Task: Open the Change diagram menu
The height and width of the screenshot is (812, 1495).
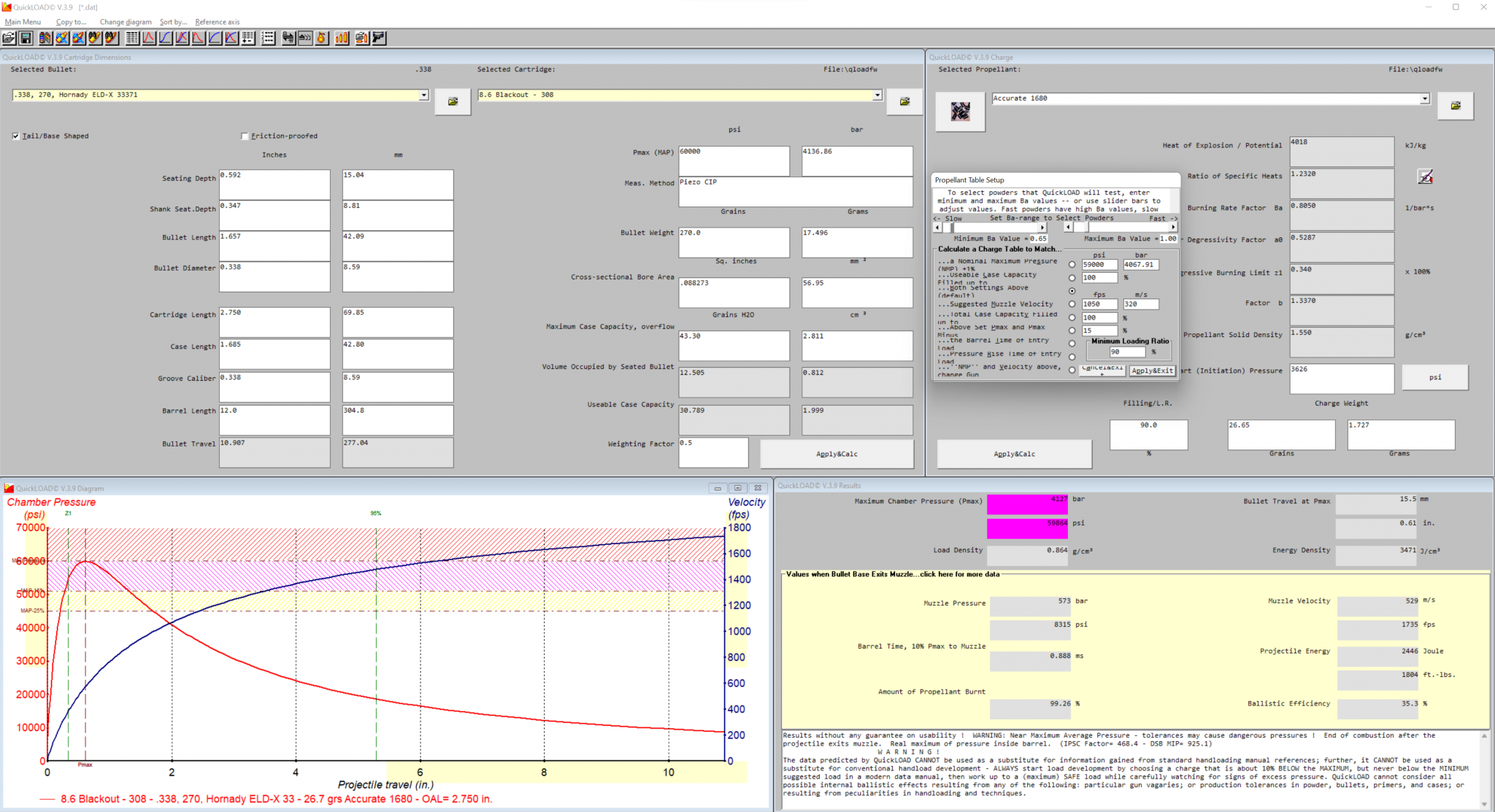Action: pos(126,22)
